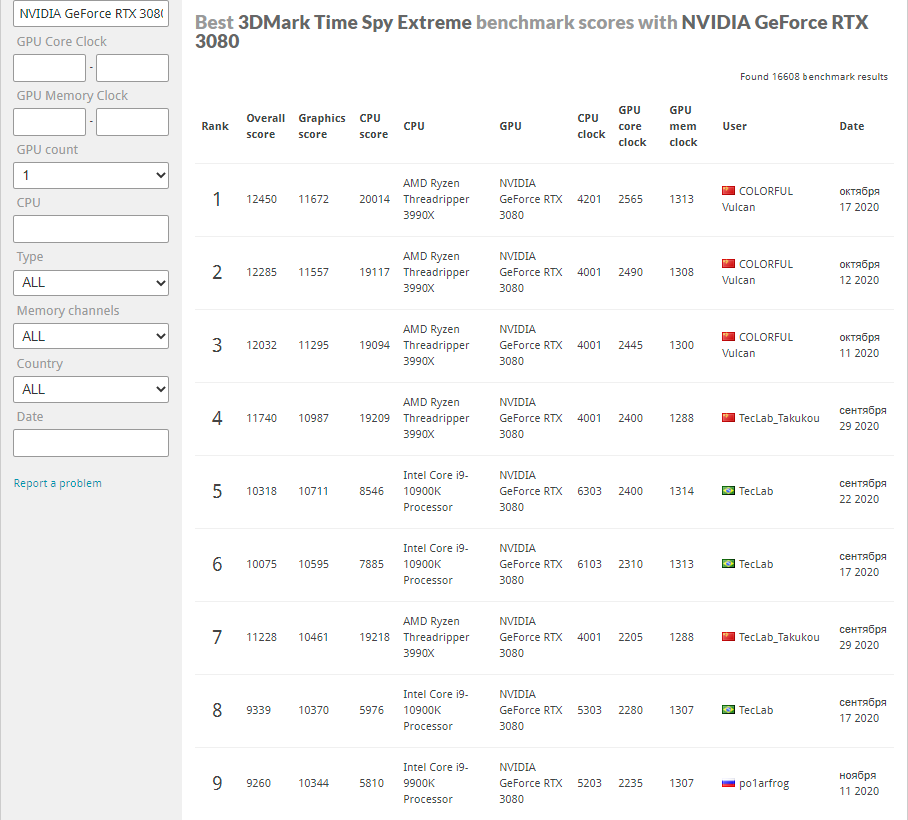Click the Brazil flag icon in rank 6 row

point(728,563)
